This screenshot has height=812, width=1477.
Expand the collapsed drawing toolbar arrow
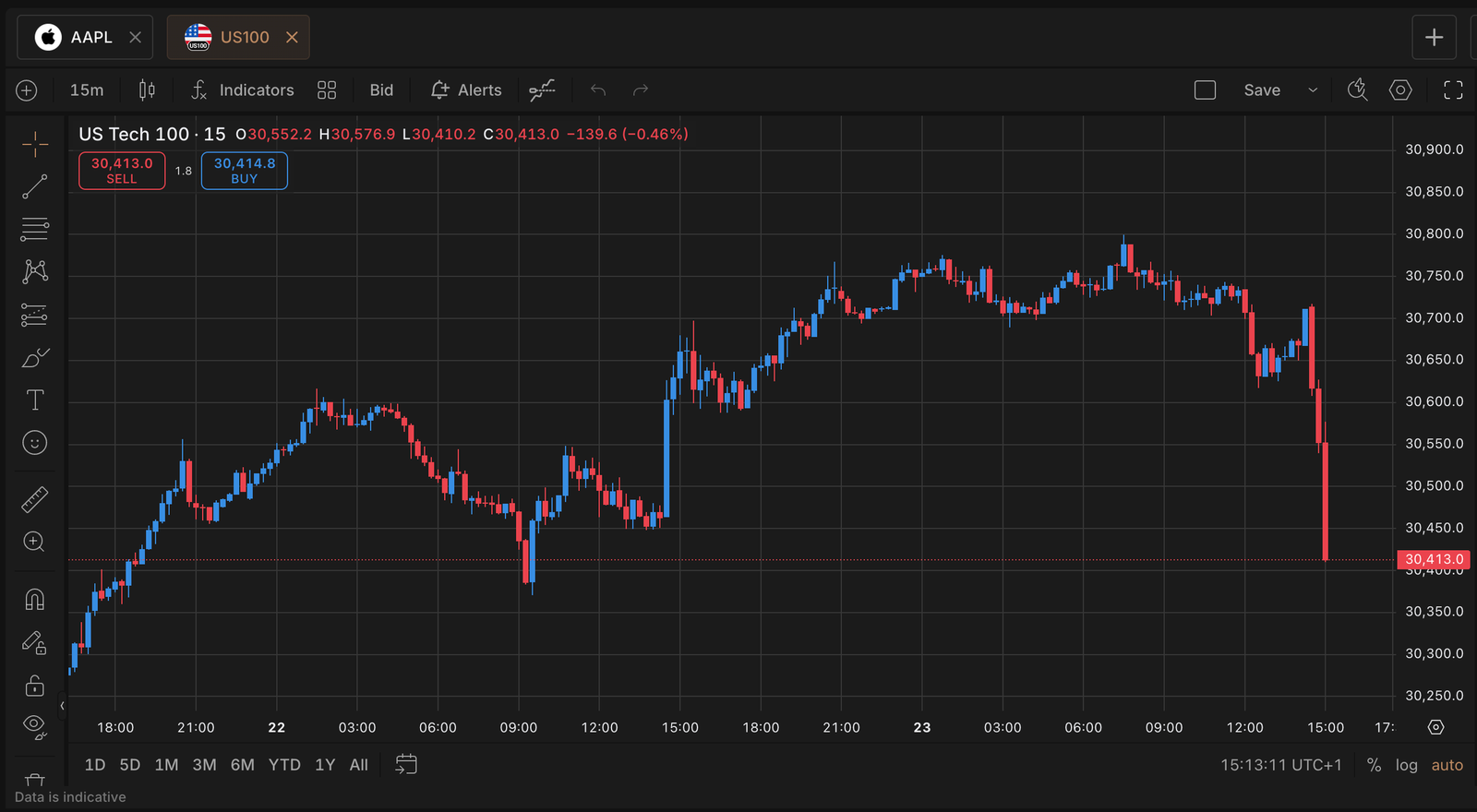coord(62,706)
